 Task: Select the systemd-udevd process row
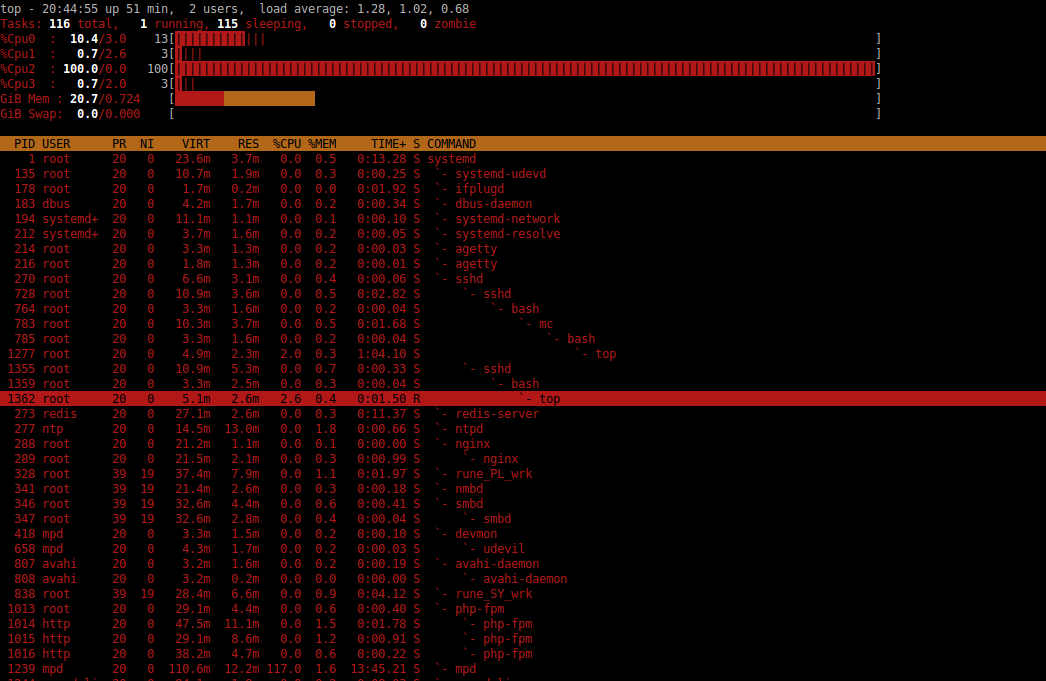click(523, 174)
